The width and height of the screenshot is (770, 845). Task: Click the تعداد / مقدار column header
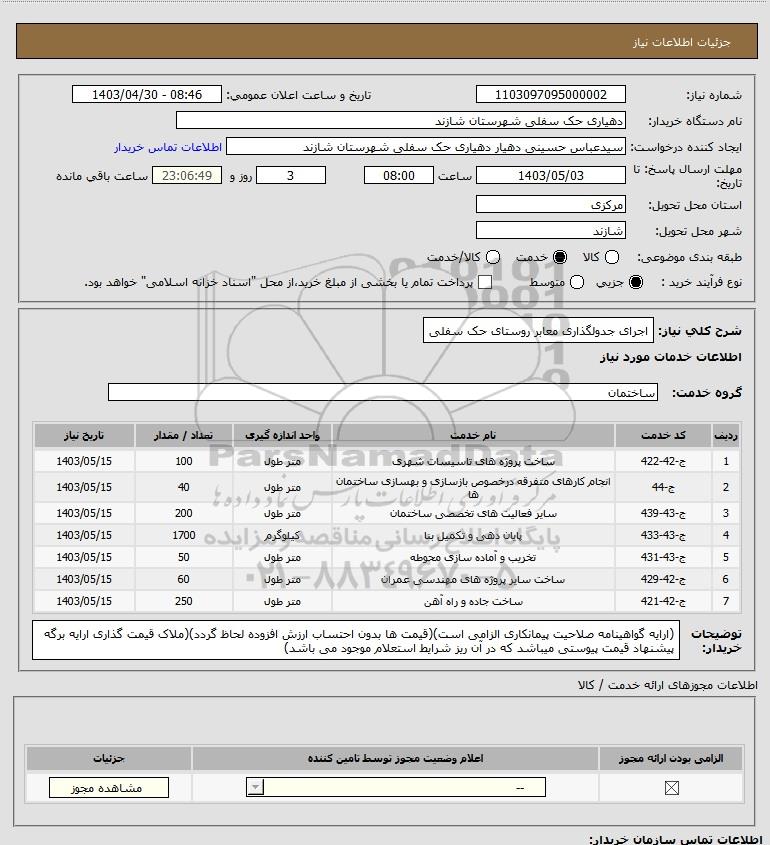click(x=184, y=435)
